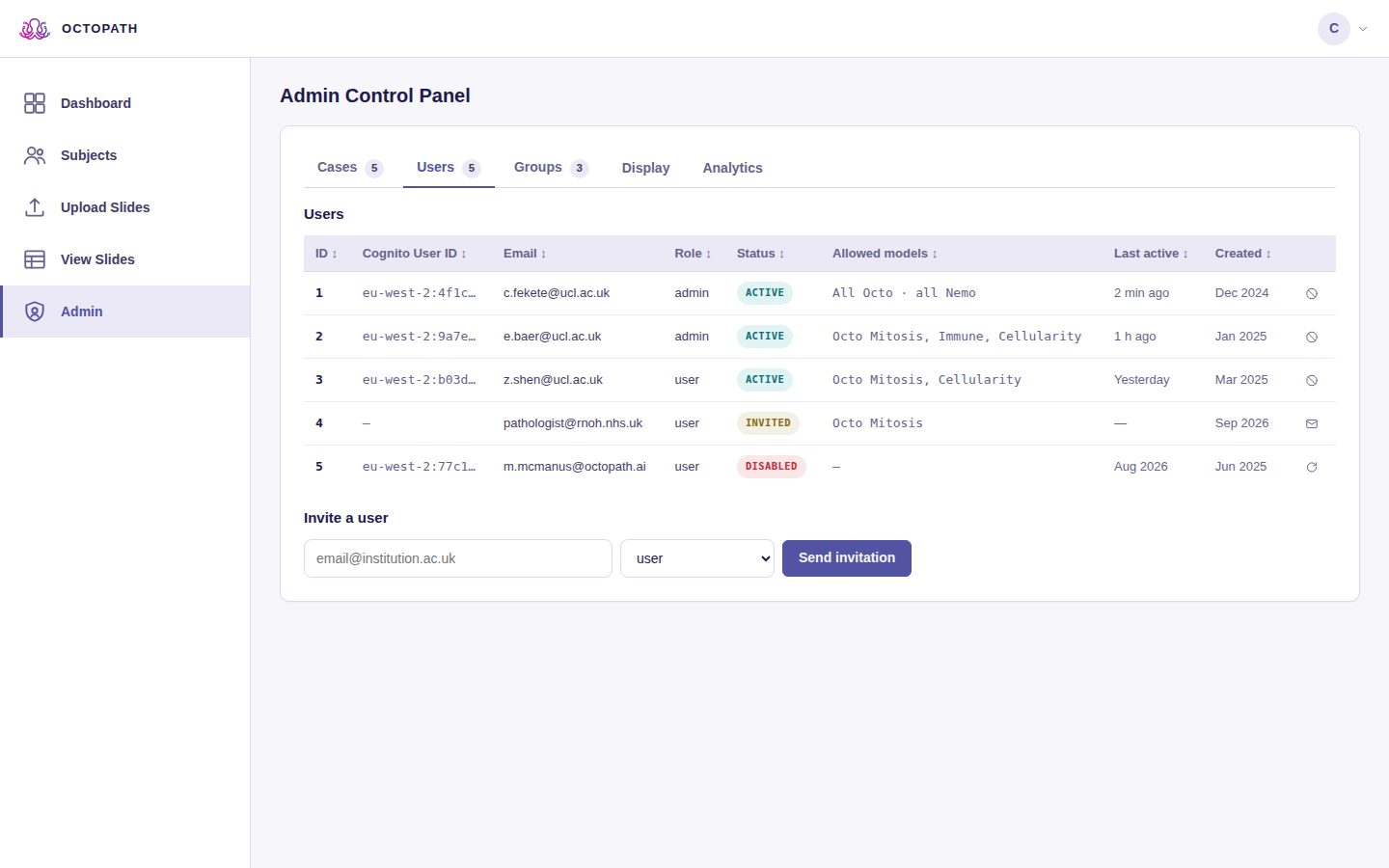
Task: Click m.mcmanus@octopath.ai email cell
Action: [575, 467]
